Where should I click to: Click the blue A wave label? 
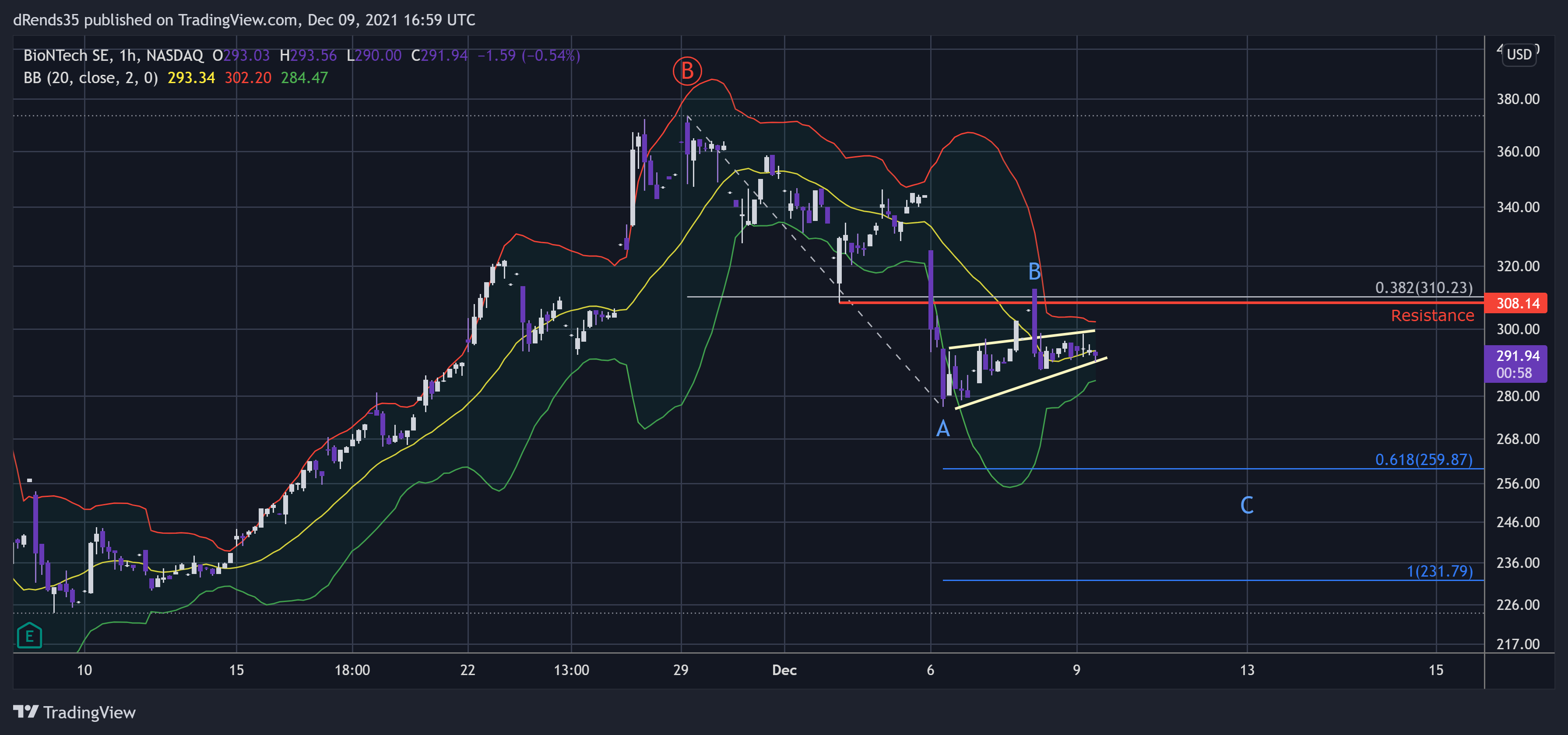(x=942, y=429)
